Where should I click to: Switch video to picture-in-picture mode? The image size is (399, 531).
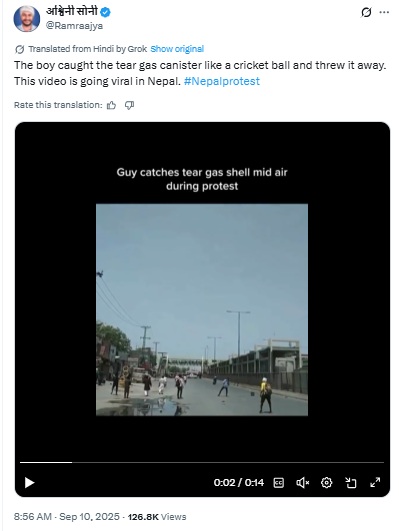pos(351,483)
